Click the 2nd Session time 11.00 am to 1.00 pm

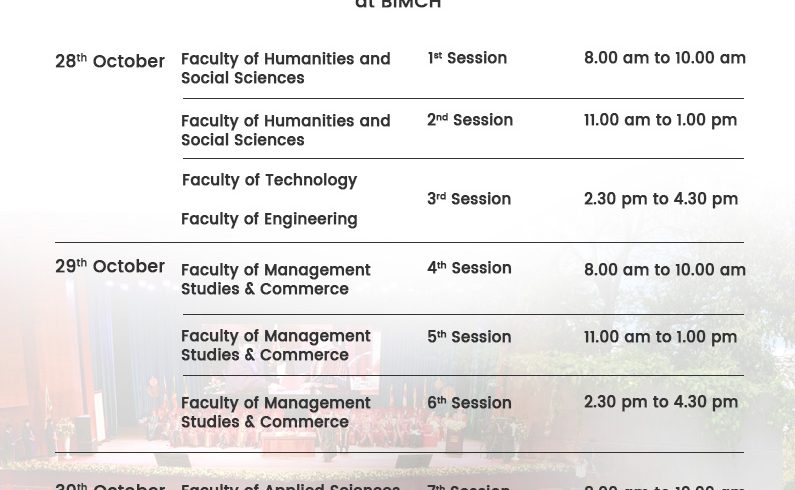point(660,120)
